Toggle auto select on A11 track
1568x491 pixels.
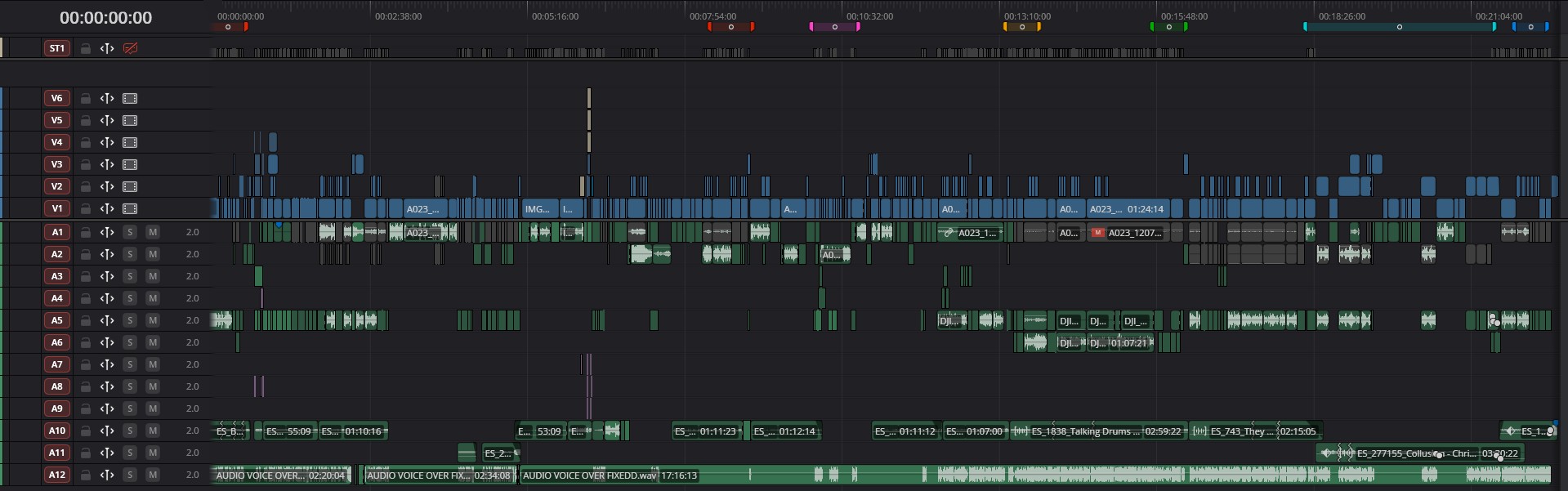(106, 453)
